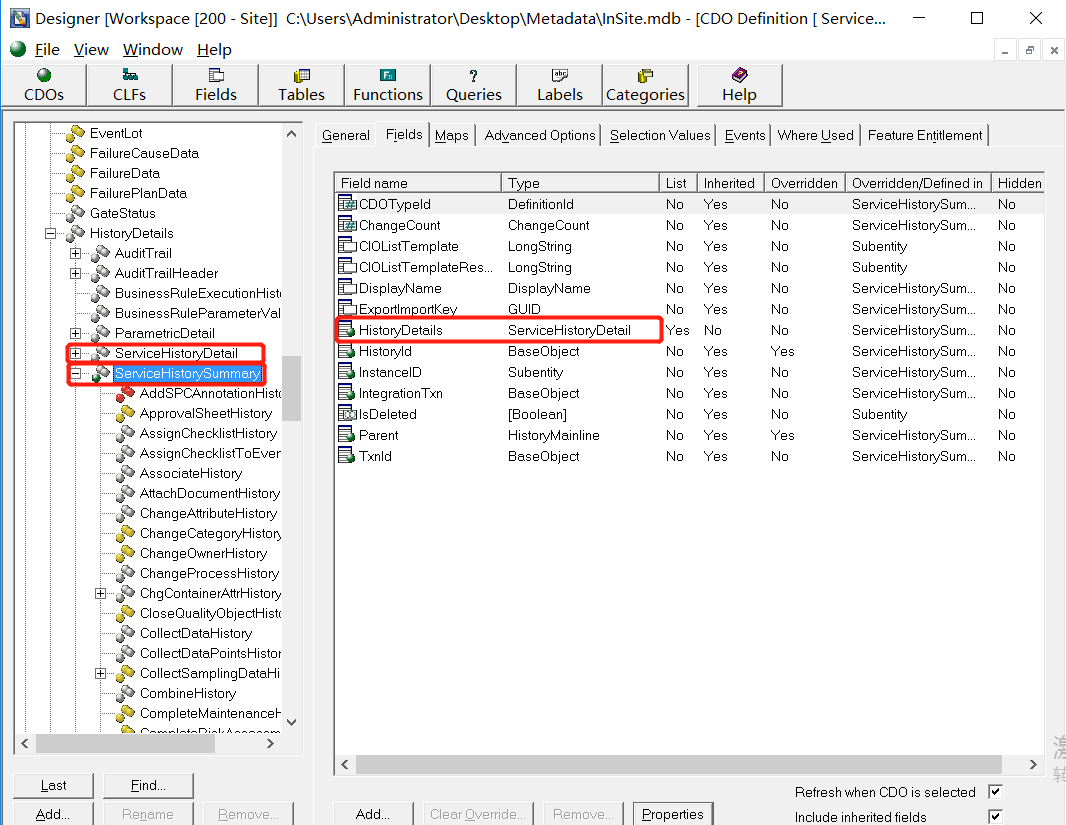Click the Type column header
The width and height of the screenshot is (1066, 825).
[580, 183]
